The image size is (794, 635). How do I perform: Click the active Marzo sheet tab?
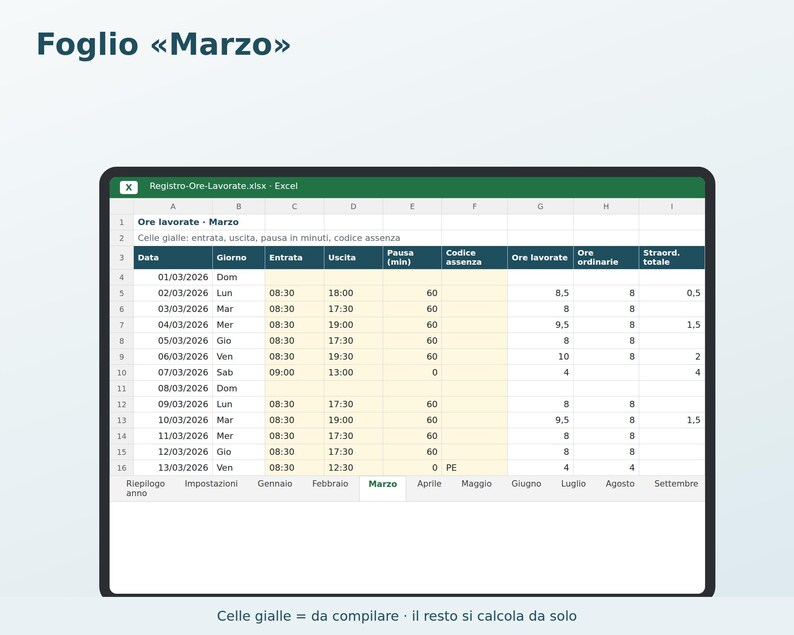[382, 489]
